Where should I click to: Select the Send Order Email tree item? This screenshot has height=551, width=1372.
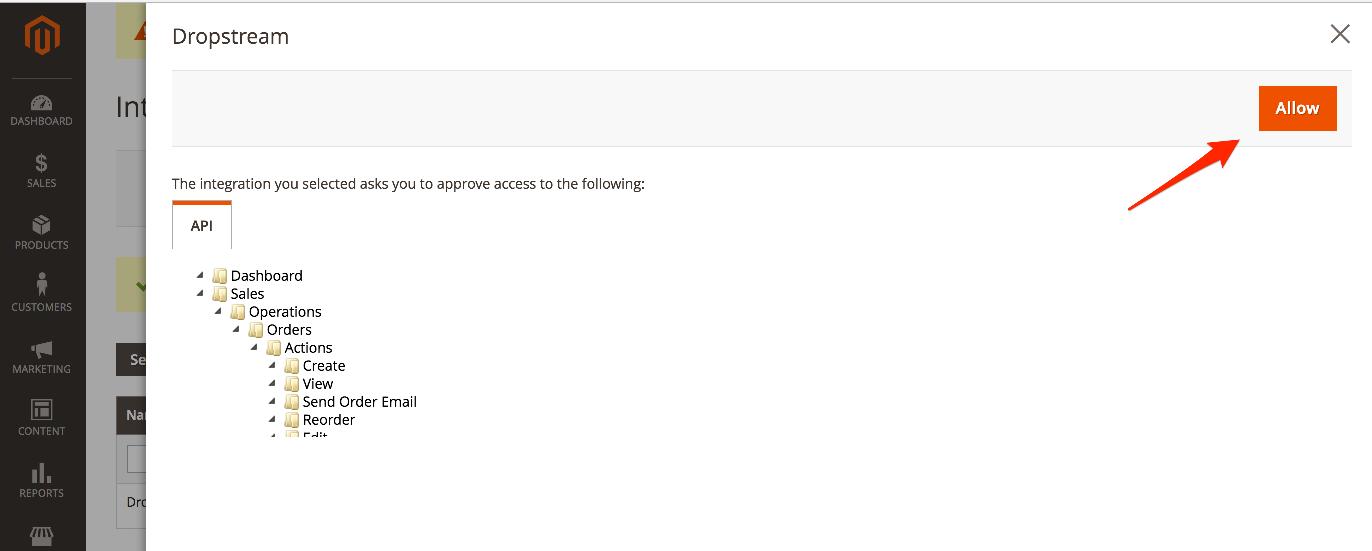pyautogui.click(x=359, y=401)
